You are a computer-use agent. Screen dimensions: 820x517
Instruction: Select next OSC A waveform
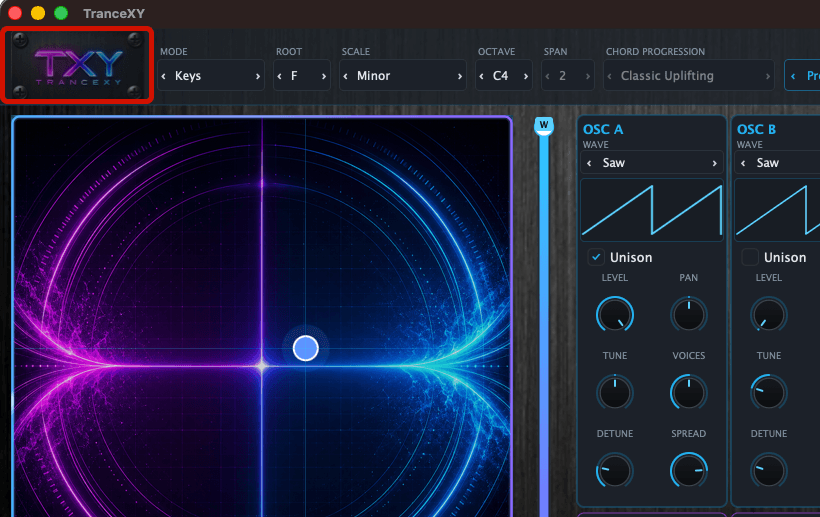[714, 164]
